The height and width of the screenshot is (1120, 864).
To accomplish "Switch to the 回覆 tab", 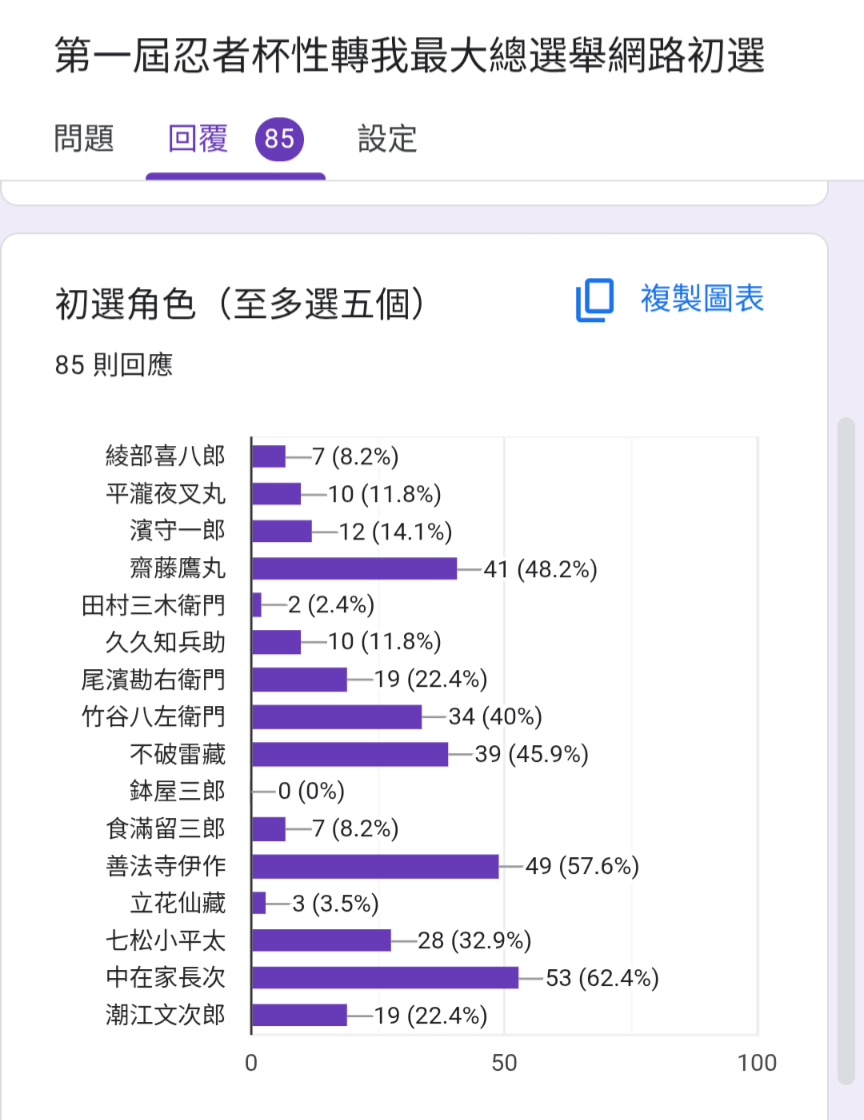I will [198, 139].
